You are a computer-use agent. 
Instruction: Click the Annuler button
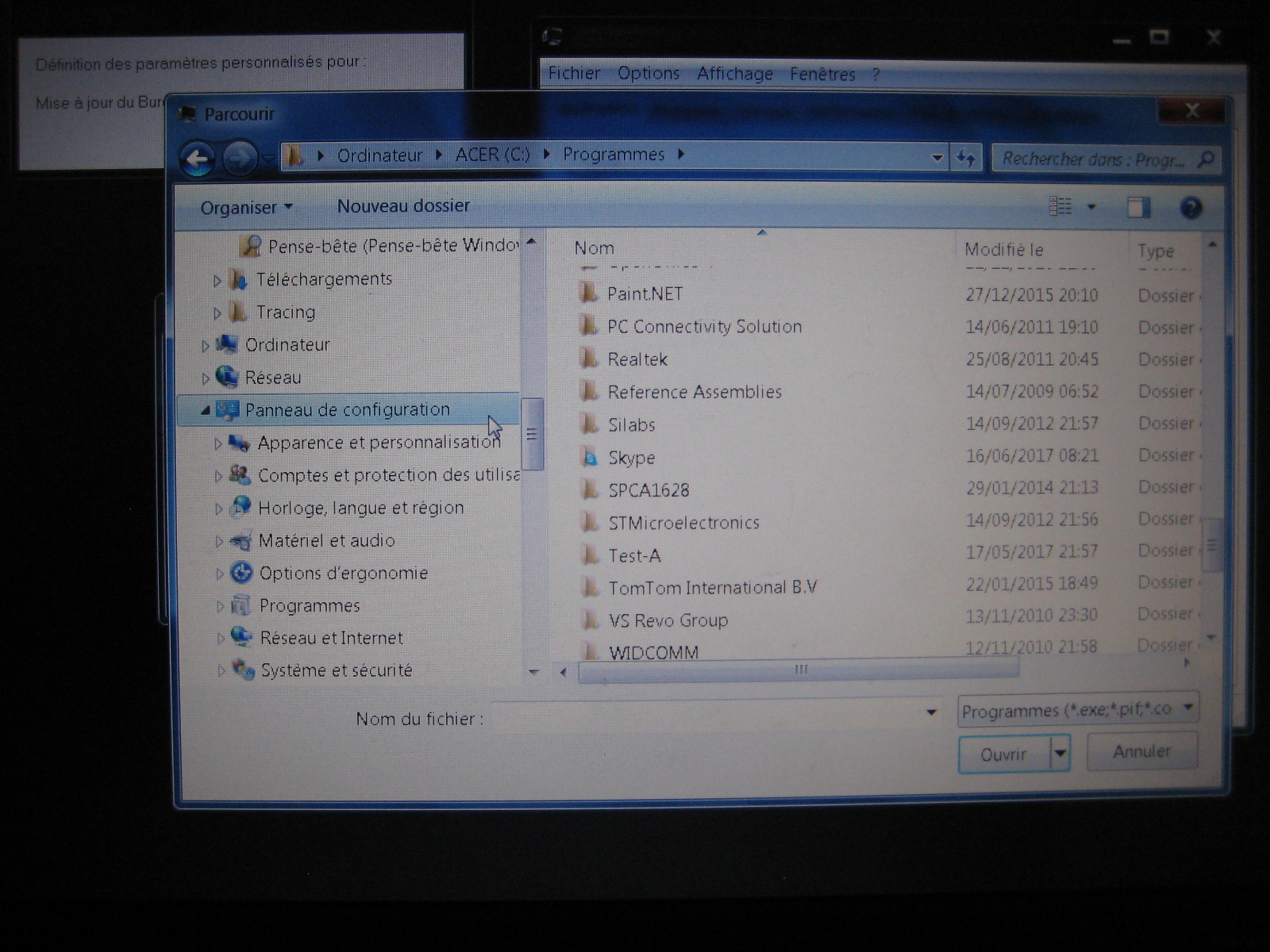pos(1142,750)
